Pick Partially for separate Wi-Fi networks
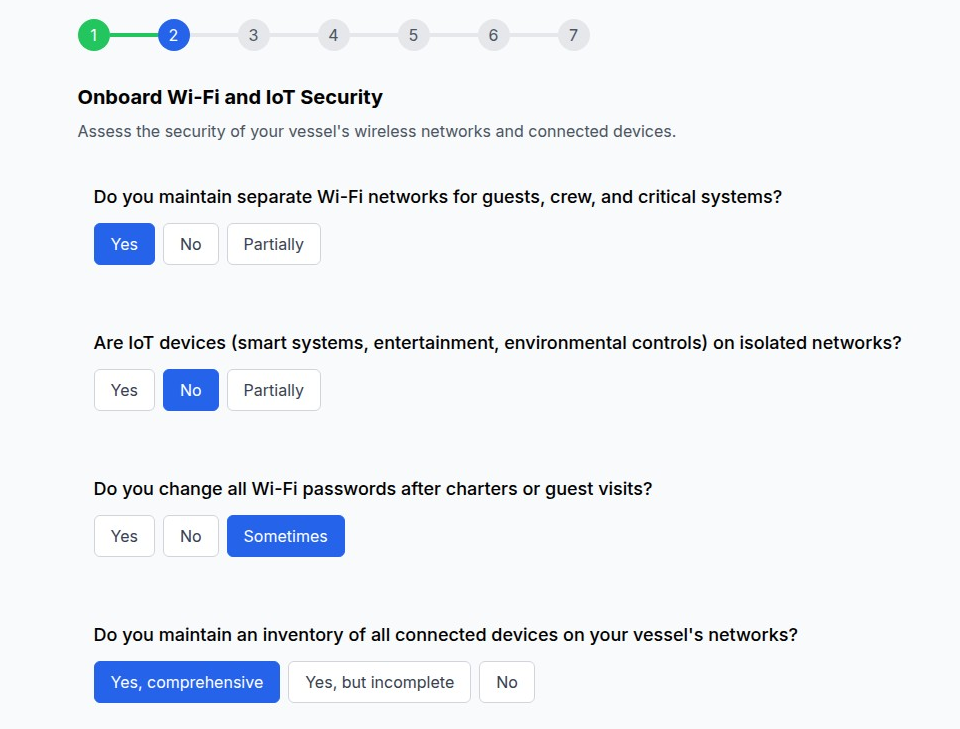This screenshot has height=729, width=960. tap(273, 244)
